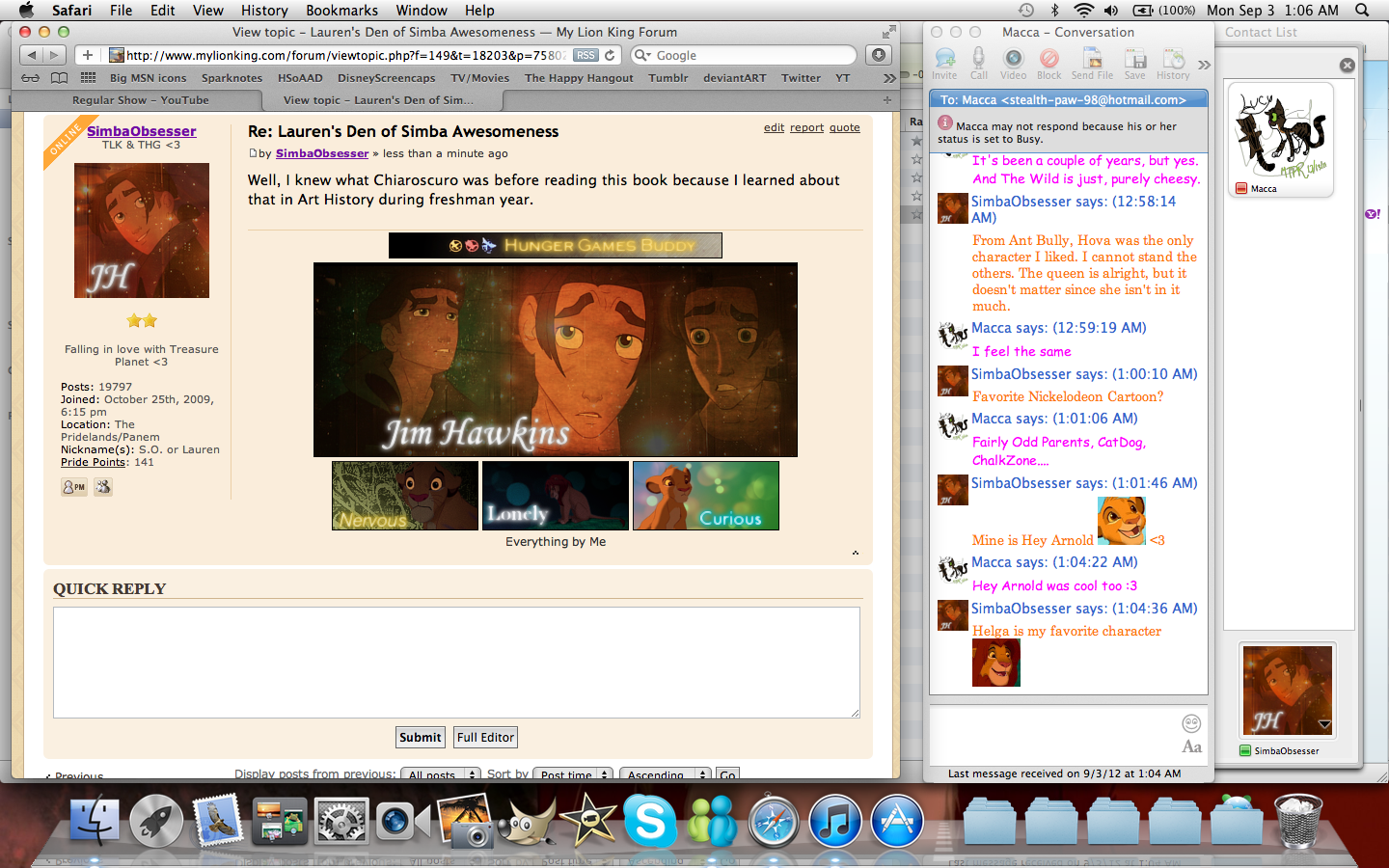Reload the page in the address bar
This screenshot has width=1389, height=868.
[x=610, y=55]
